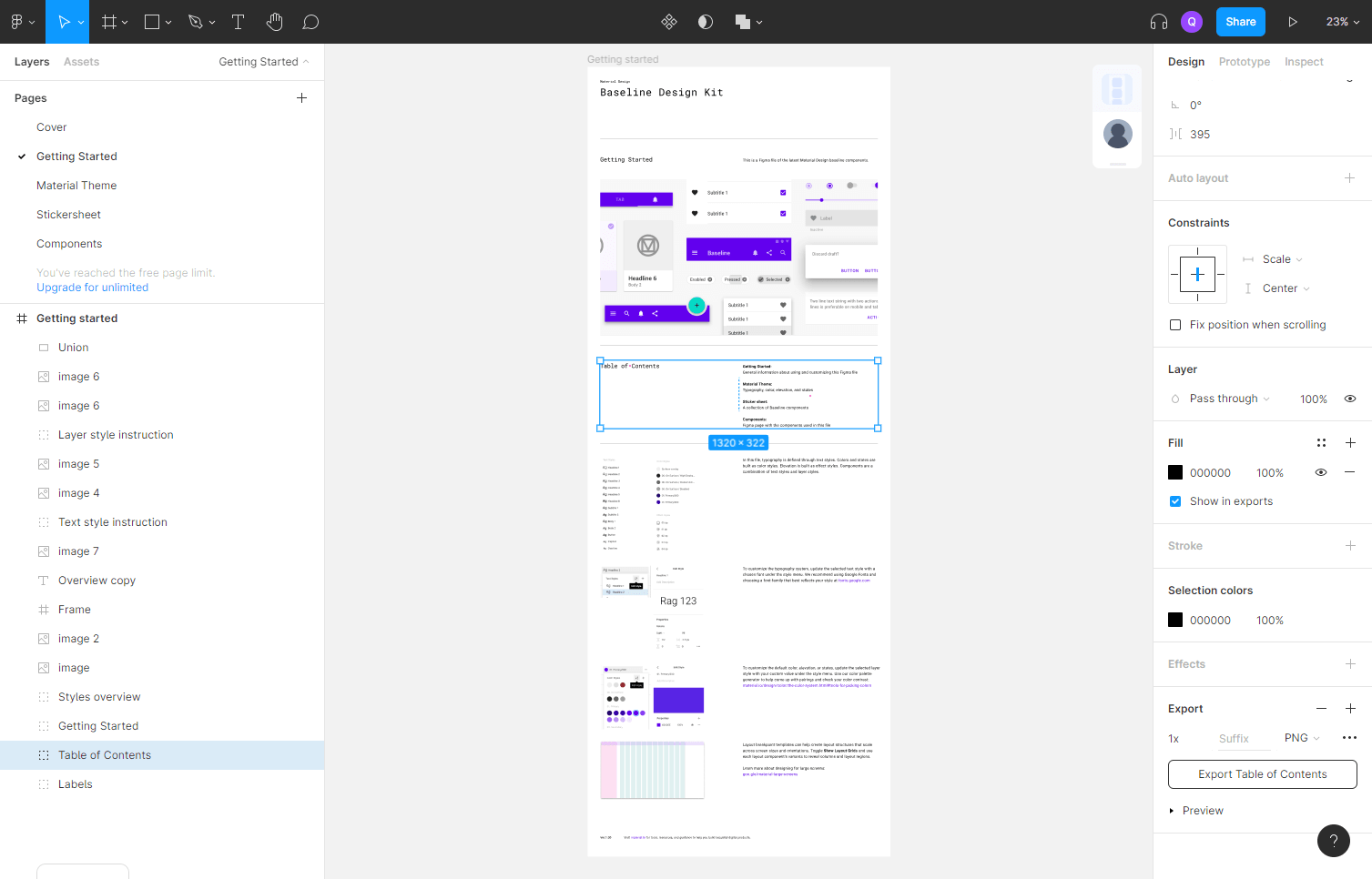Activate the Hand tool
Screen dimensions: 1372x879
click(x=275, y=22)
